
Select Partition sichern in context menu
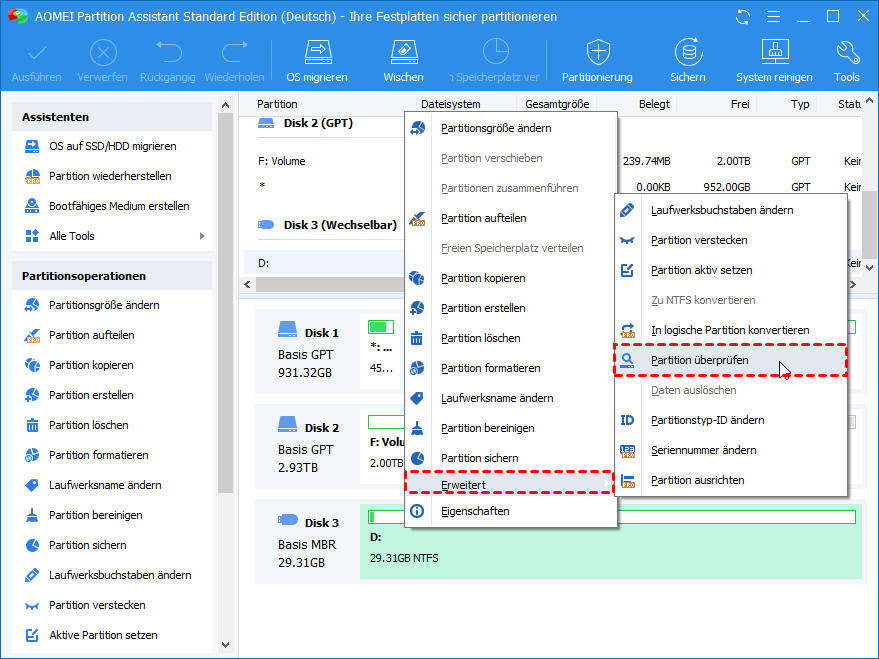[510, 458]
